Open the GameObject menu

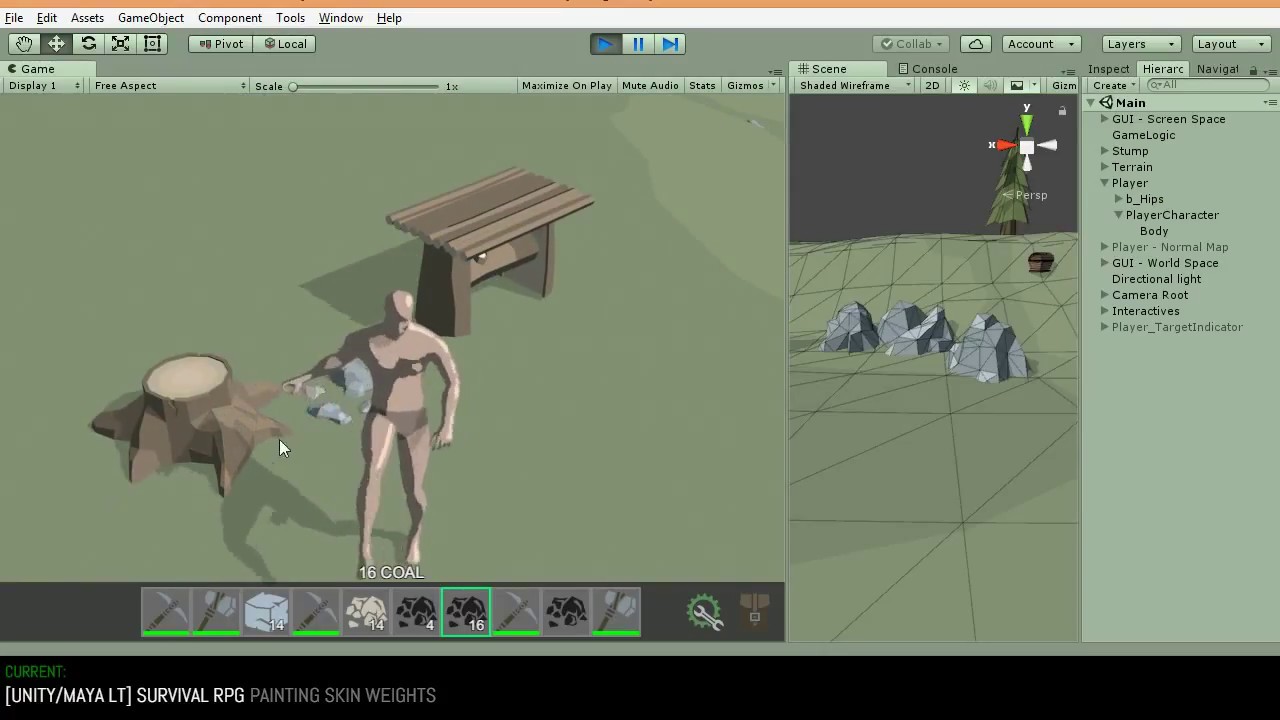pyautogui.click(x=151, y=17)
